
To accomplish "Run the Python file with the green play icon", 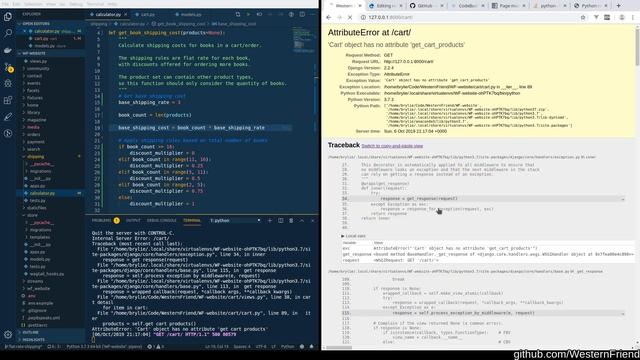I will 248,15.
